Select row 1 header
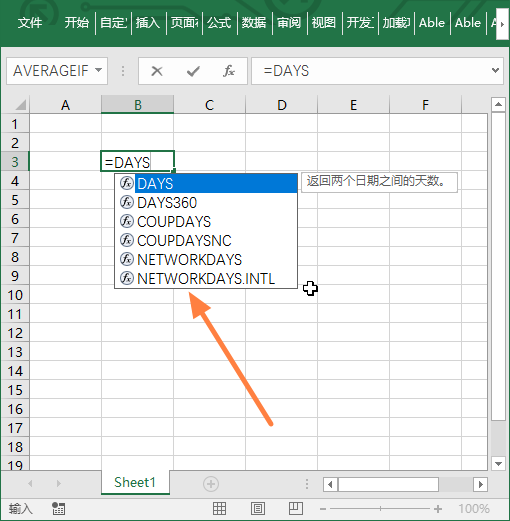The width and height of the screenshot is (510, 521). tap(15, 124)
